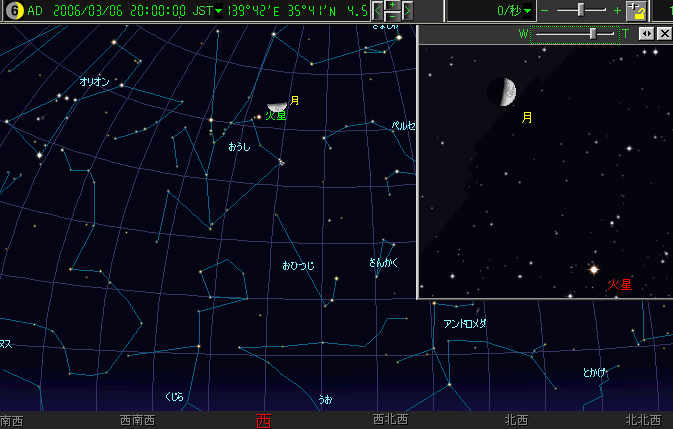Click the step-forward right arrow button
Image resolution: width=673 pixels, height=429 pixels.
(x=407, y=11)
